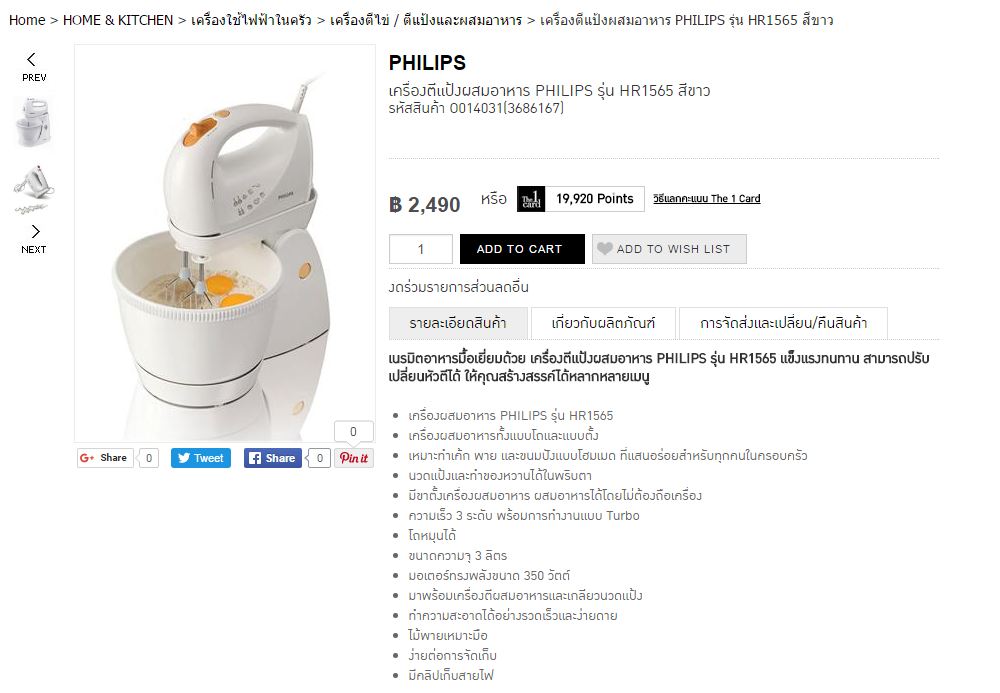The image size is (1000, 693).
Task: Pin the product with the Pin it button
Action: click(354, 458)
